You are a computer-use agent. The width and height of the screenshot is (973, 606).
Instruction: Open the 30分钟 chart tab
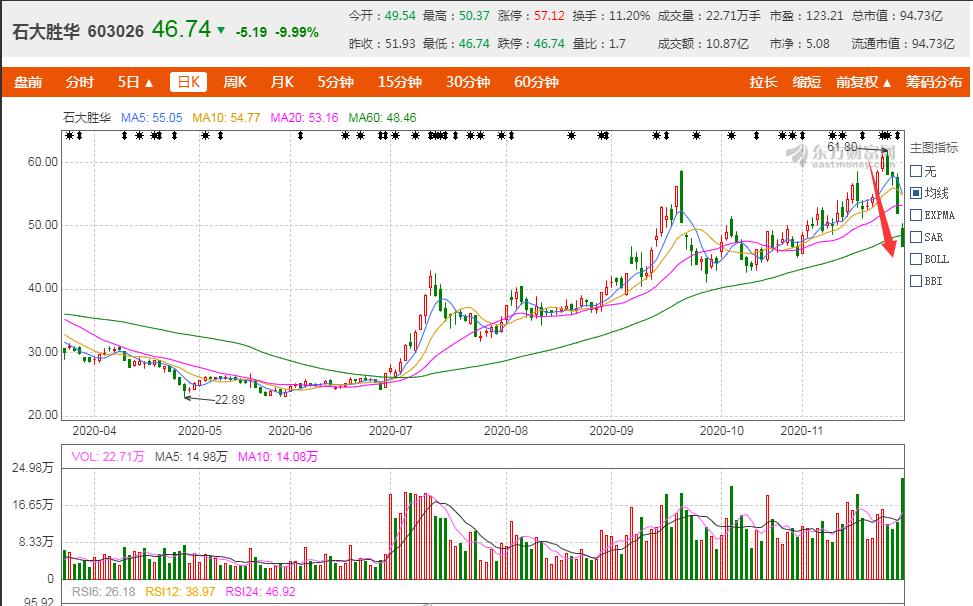[x=468, y=82]
